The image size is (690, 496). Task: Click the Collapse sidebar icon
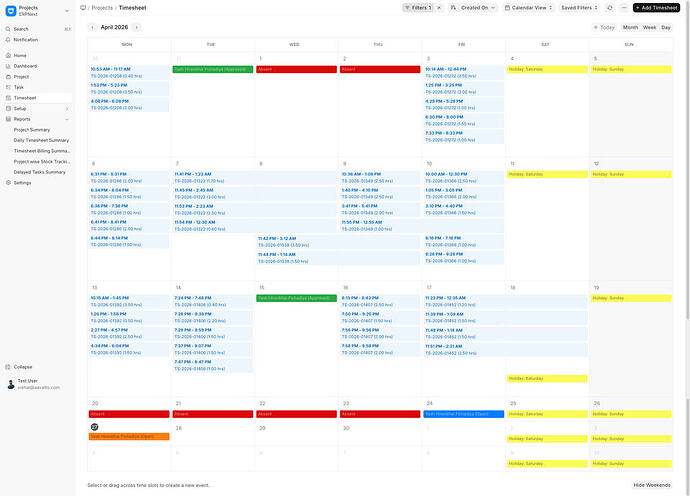(8, 367)
